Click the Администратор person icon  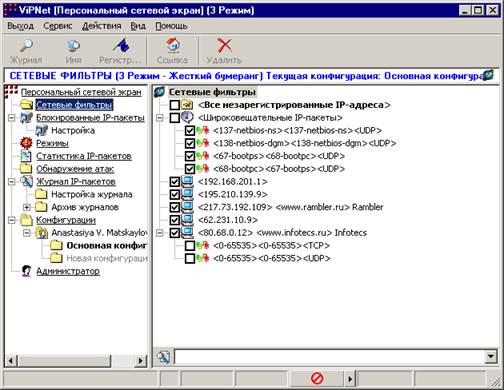pos(26,271)
